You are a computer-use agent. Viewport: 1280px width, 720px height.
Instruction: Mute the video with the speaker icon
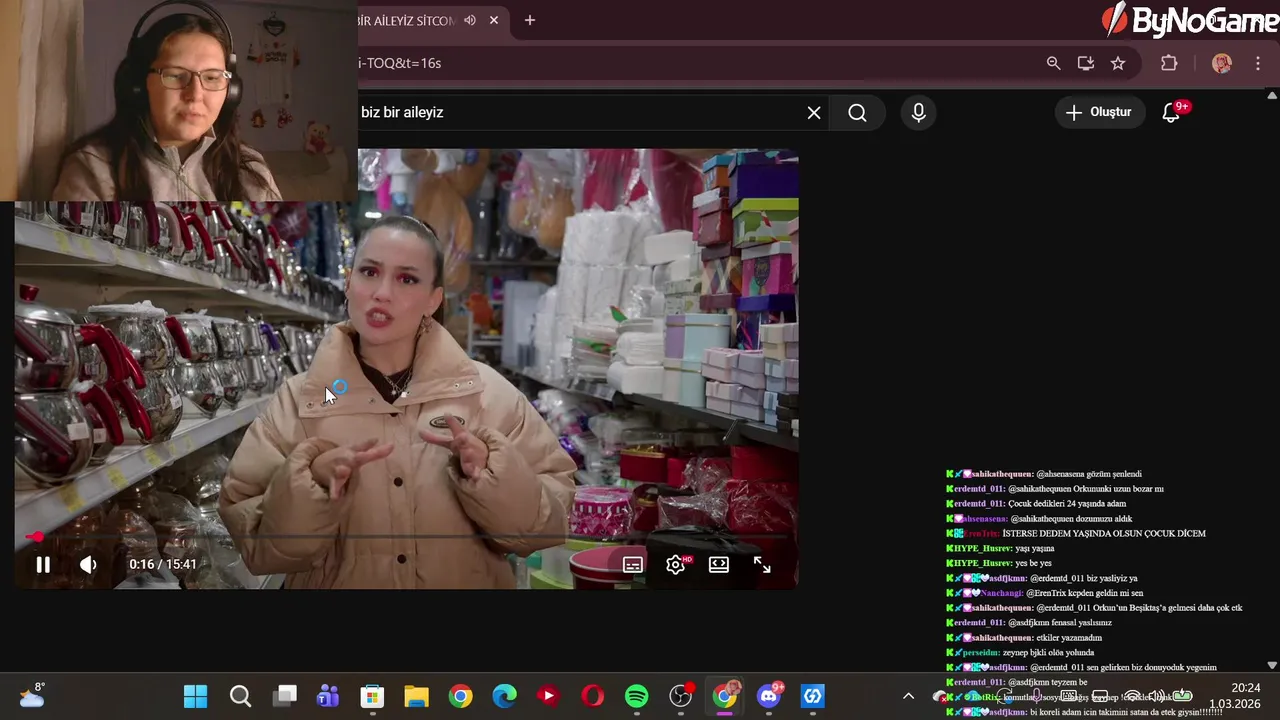[x=88, y=564]
